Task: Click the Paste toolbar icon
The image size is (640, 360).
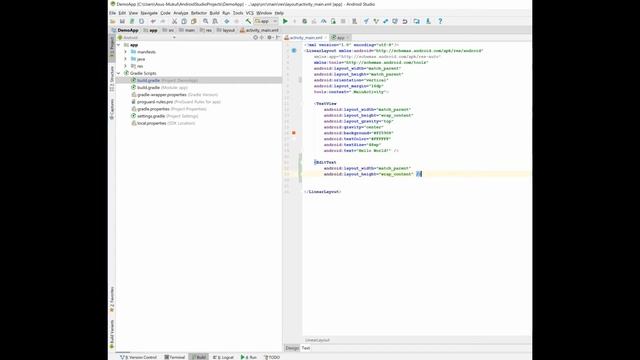Action: 194,21
